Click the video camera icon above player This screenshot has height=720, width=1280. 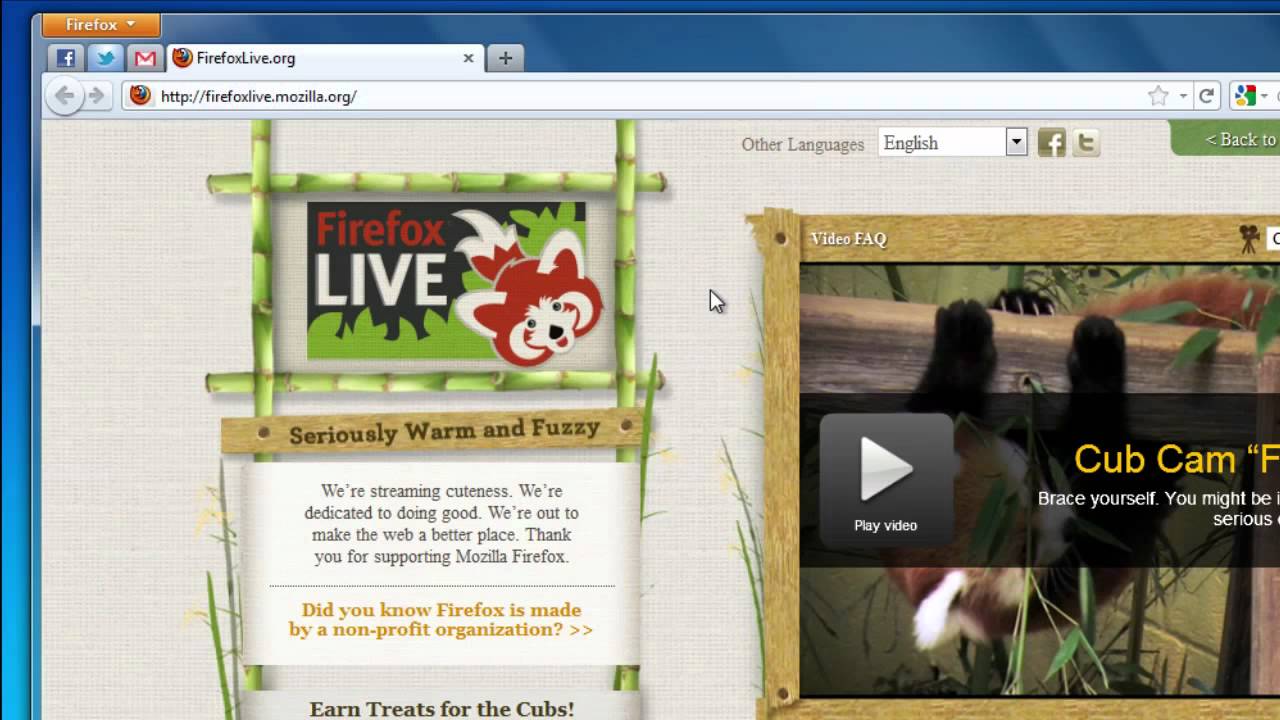tap(1249, 239)
